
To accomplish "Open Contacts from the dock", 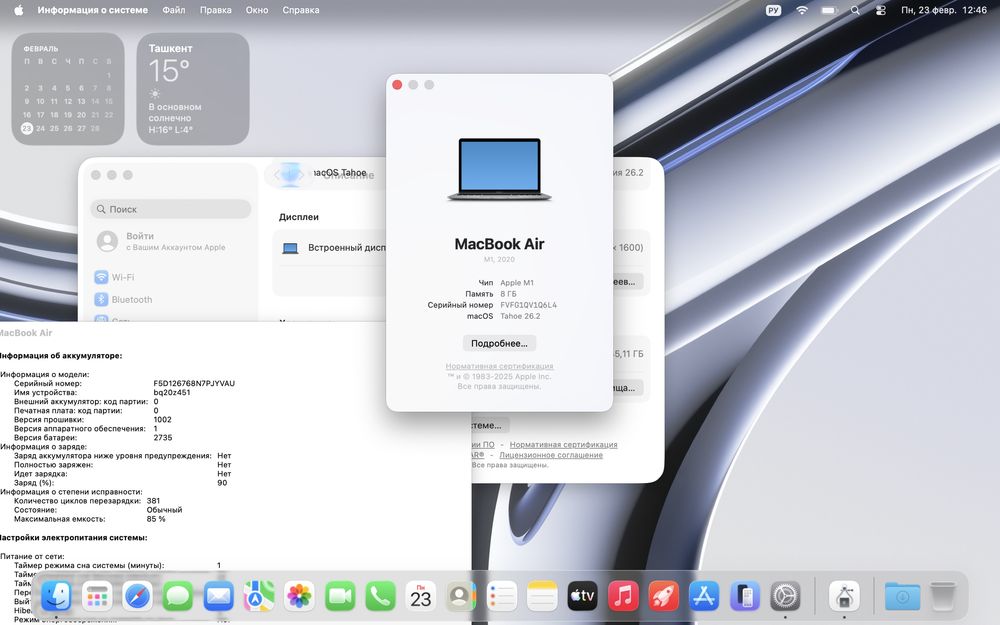I will (x=460, y=597).
